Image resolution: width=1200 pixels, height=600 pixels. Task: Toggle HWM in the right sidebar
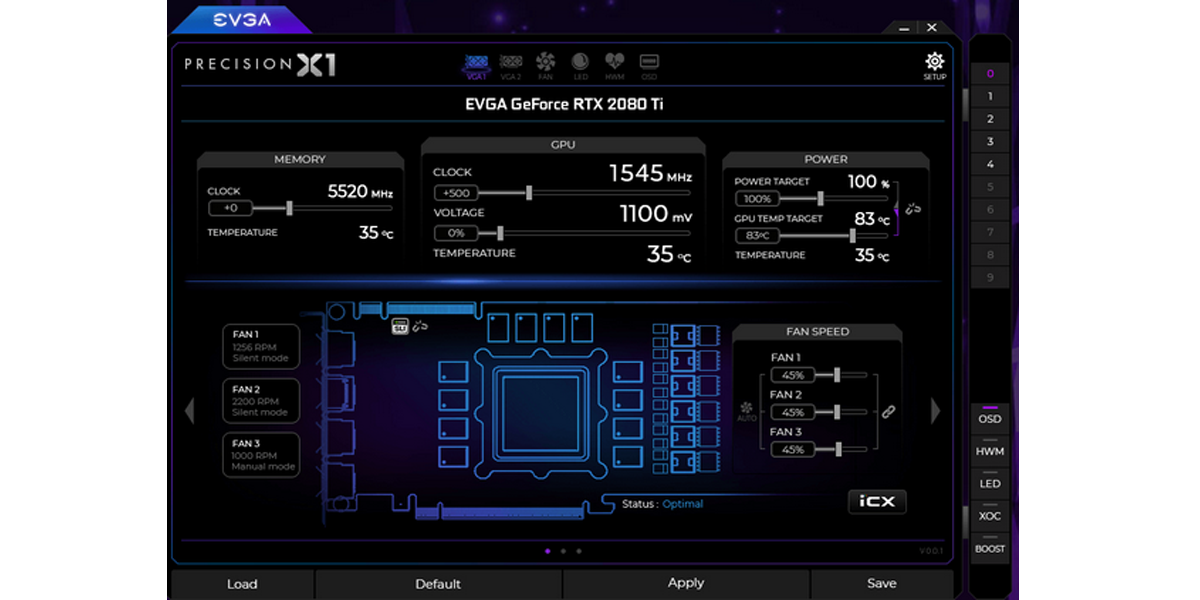click(990, 452)
